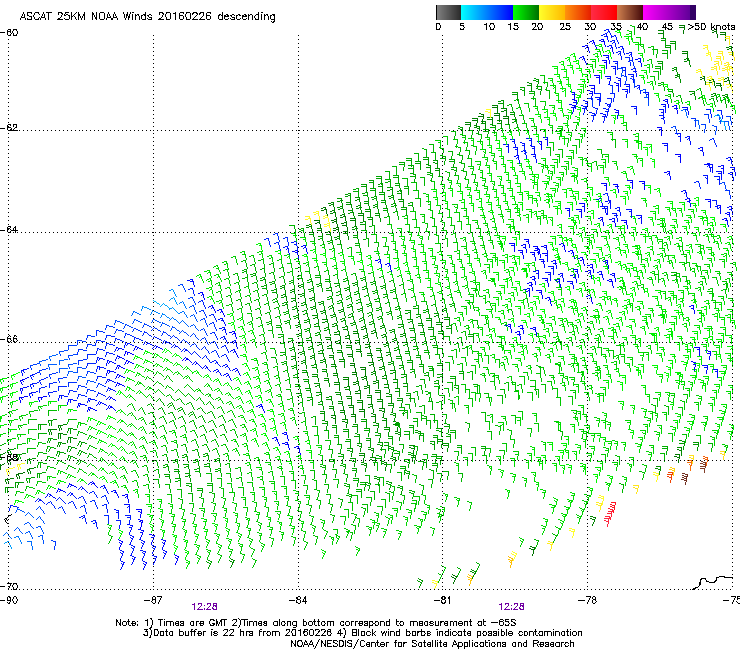Click the black coastline near -75 longitude
The height and width of the screenshot is (650, 740).
click(713, 582)
